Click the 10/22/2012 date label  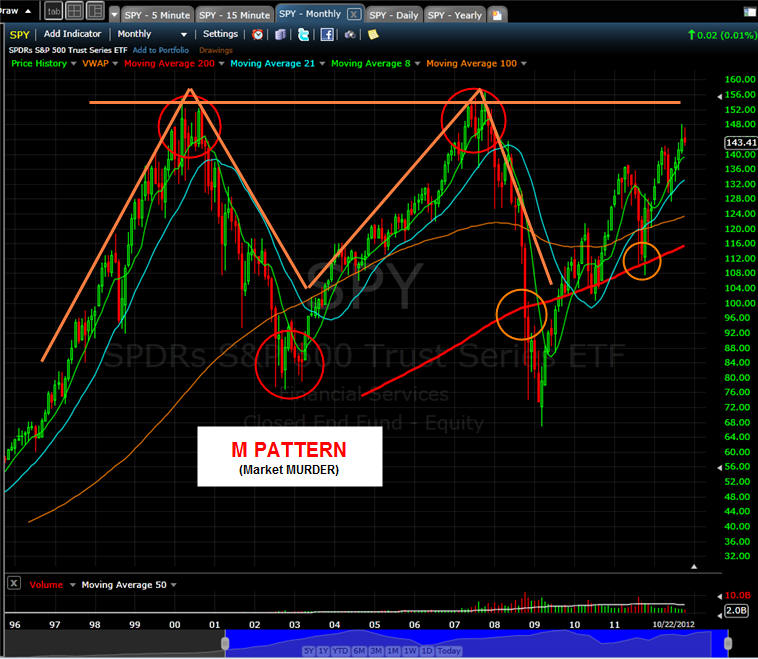[x=673, y=624]
